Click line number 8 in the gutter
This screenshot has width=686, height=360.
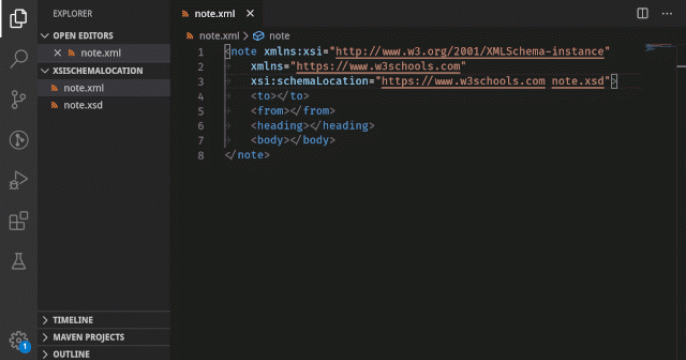coord(201,155)
